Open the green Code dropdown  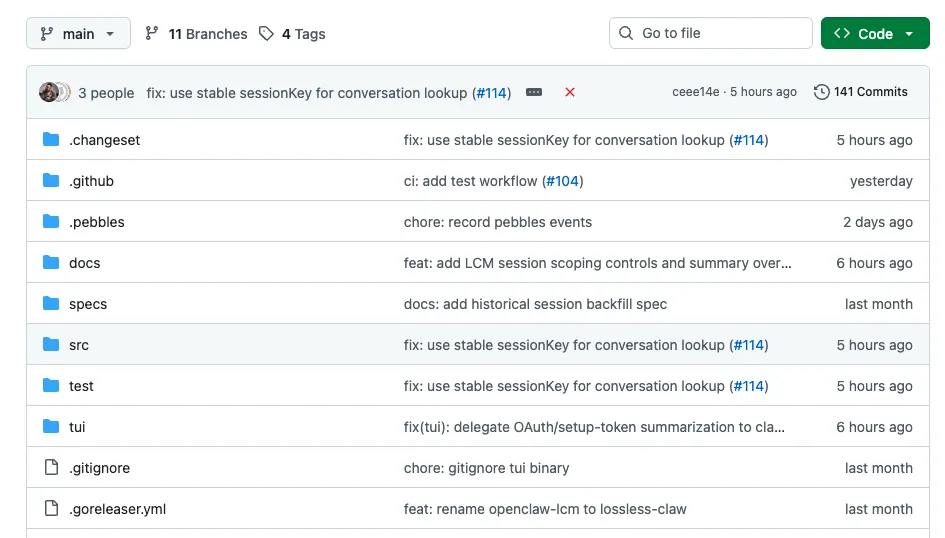pos(875,34)
